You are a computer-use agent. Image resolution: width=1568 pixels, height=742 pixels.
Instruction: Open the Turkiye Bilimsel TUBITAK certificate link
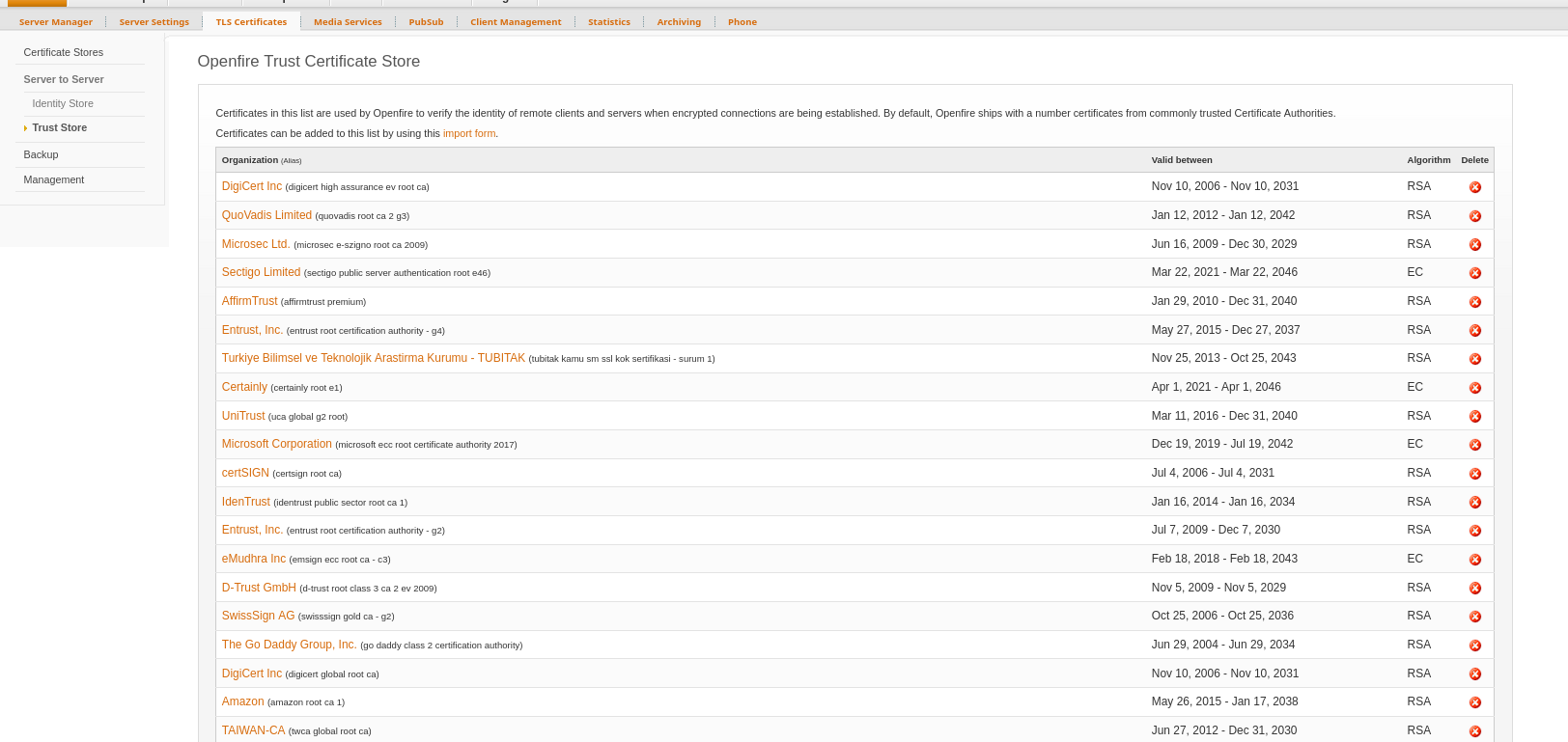point(374,358)
